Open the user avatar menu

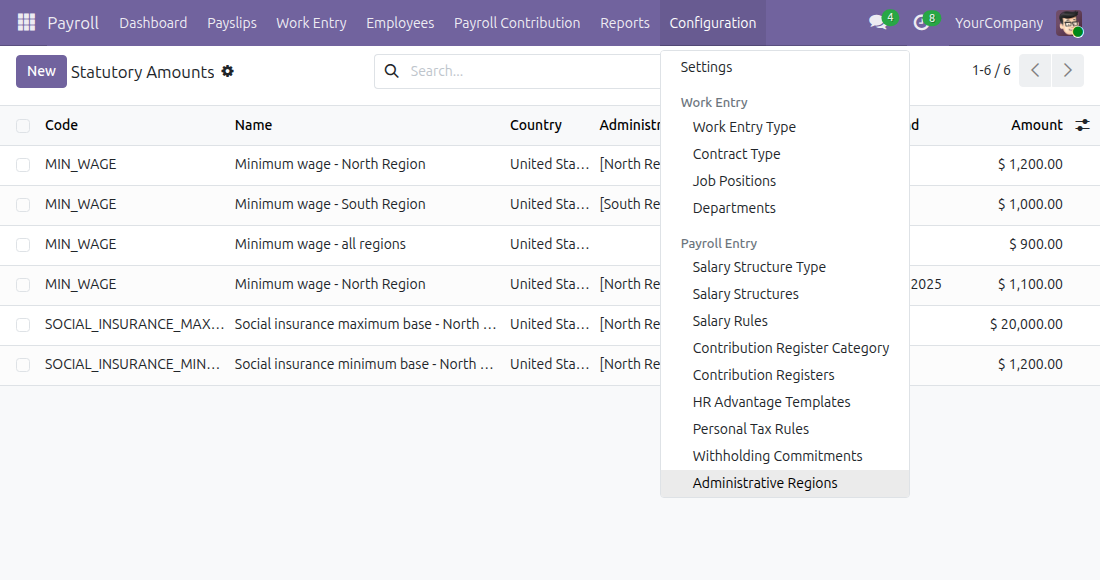point(1069,22)
